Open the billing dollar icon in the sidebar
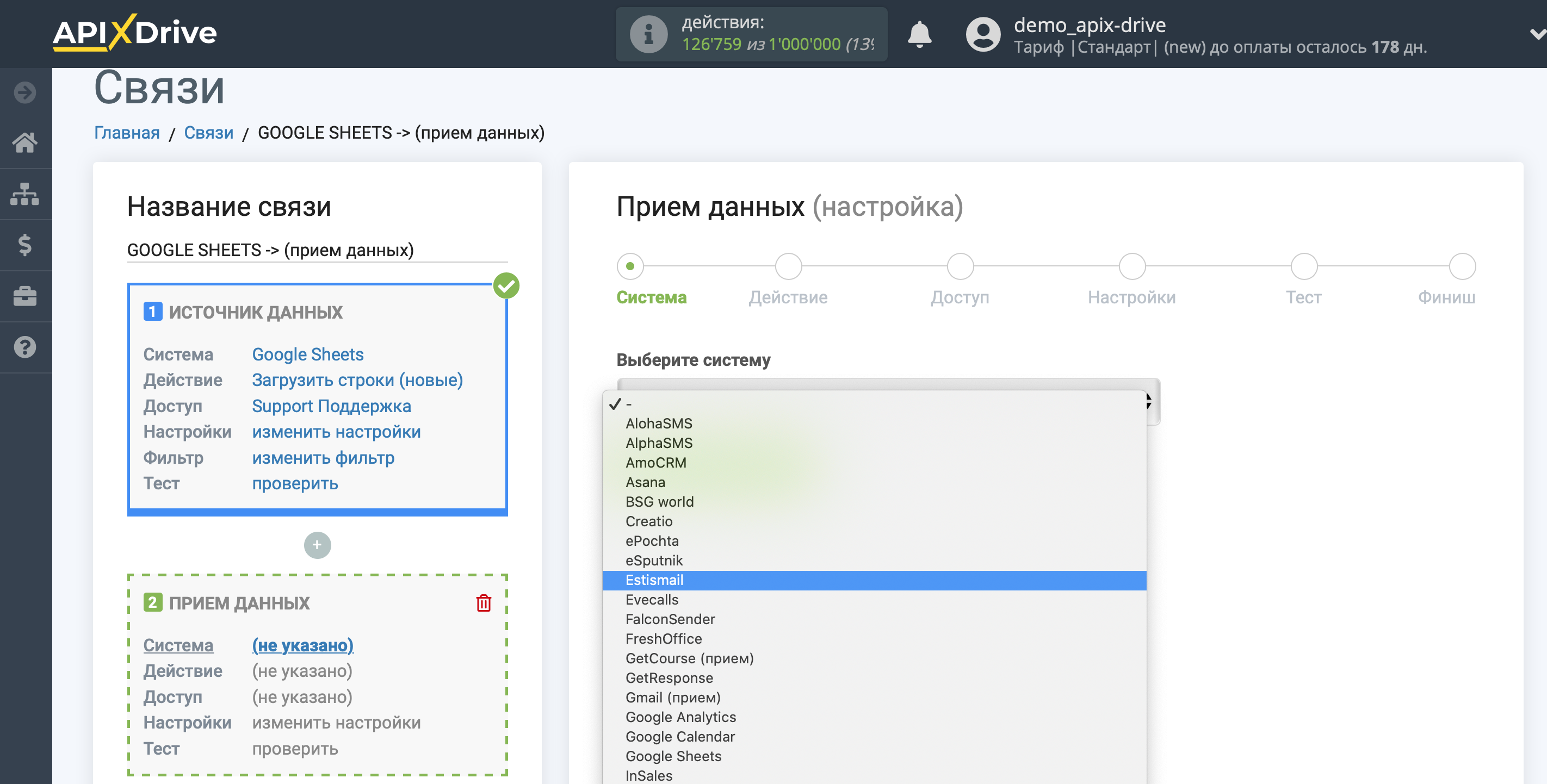1547x784 pixels. click(24, 245)
